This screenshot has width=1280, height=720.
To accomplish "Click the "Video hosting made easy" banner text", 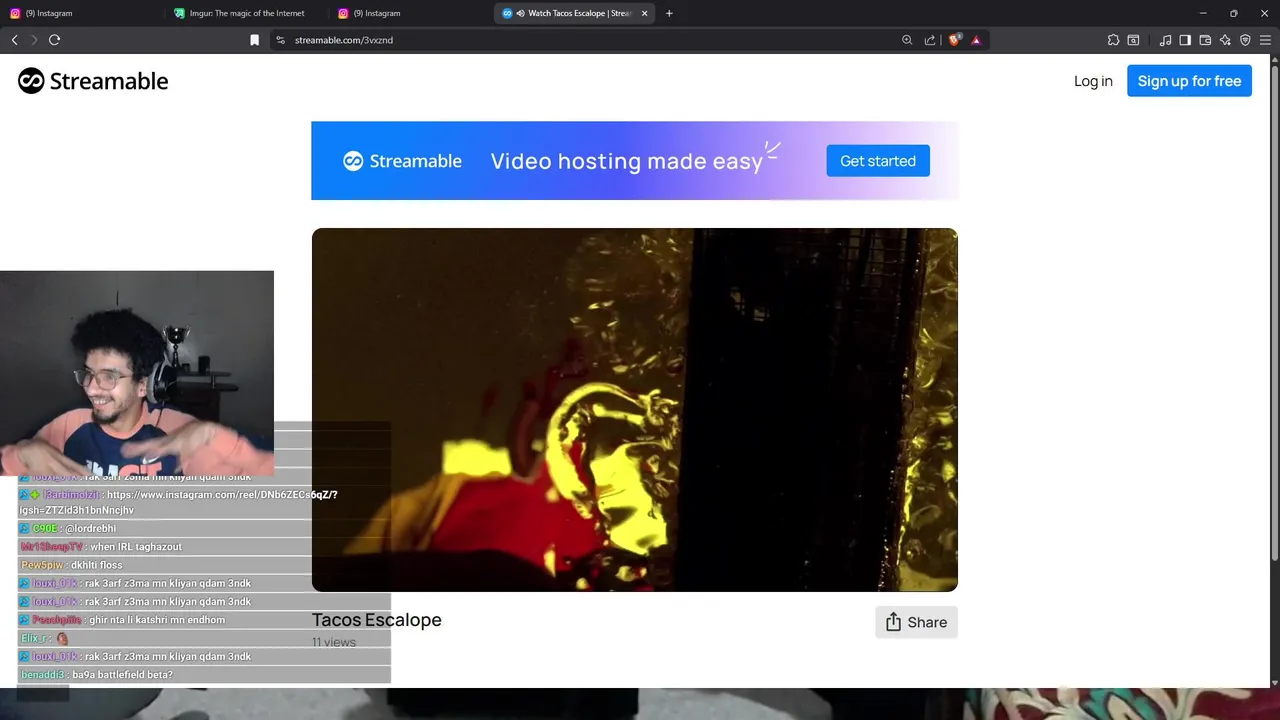I will (x=627, y=161).
